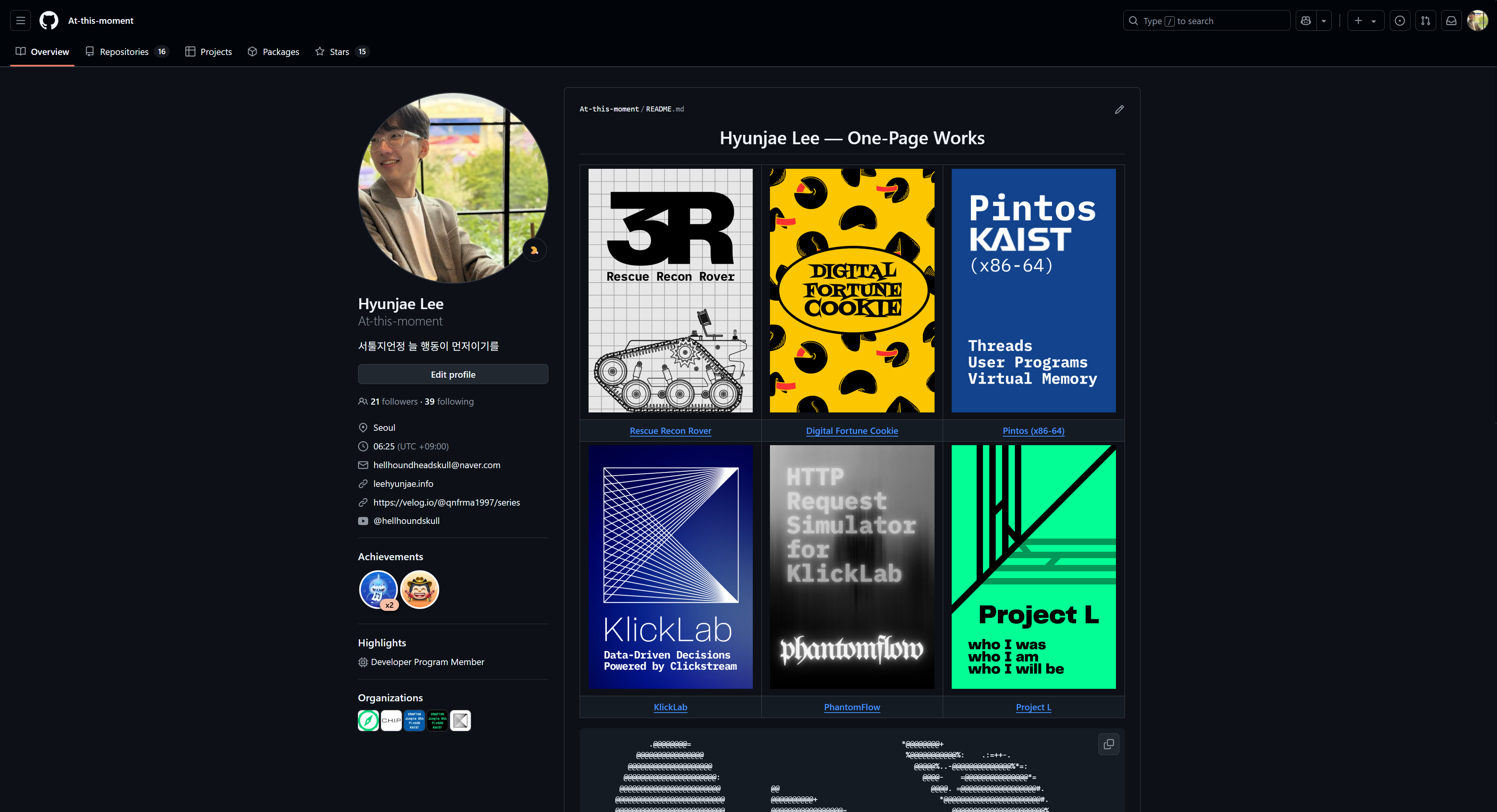Open the Rescue Recon Rover link
The width and height of the screenshot is (1497, 812).
[x=670, y=430]
